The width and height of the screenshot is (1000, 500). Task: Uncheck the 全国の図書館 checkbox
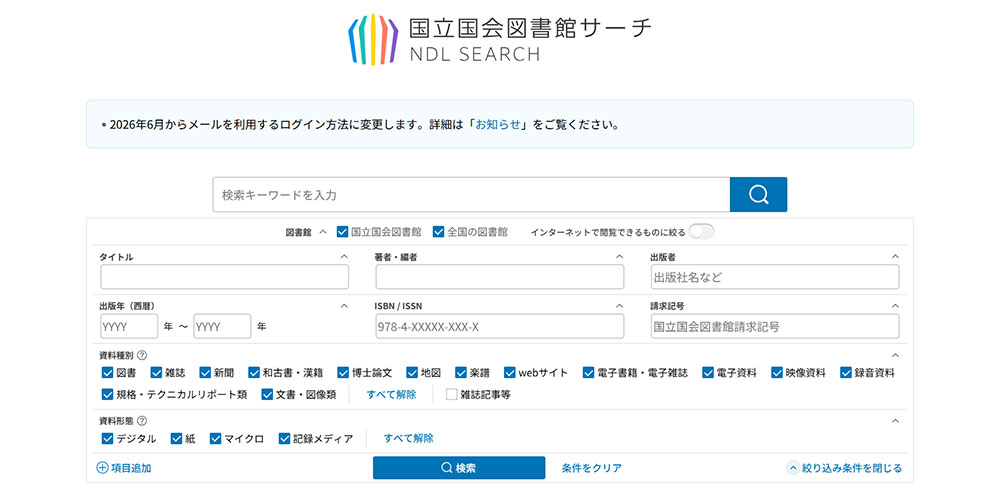(x=438, y=232)
